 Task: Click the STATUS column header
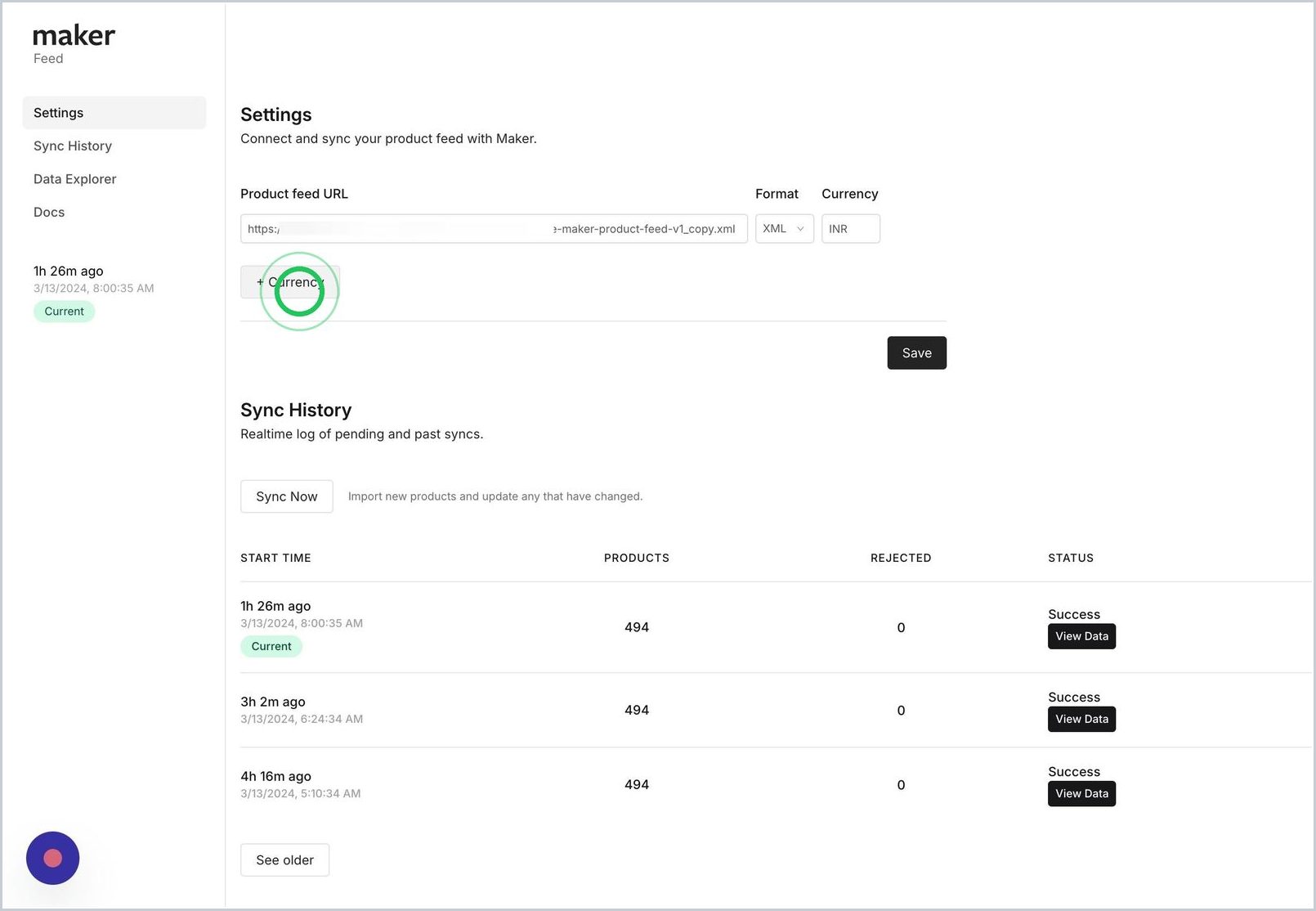click(1071, 558)
